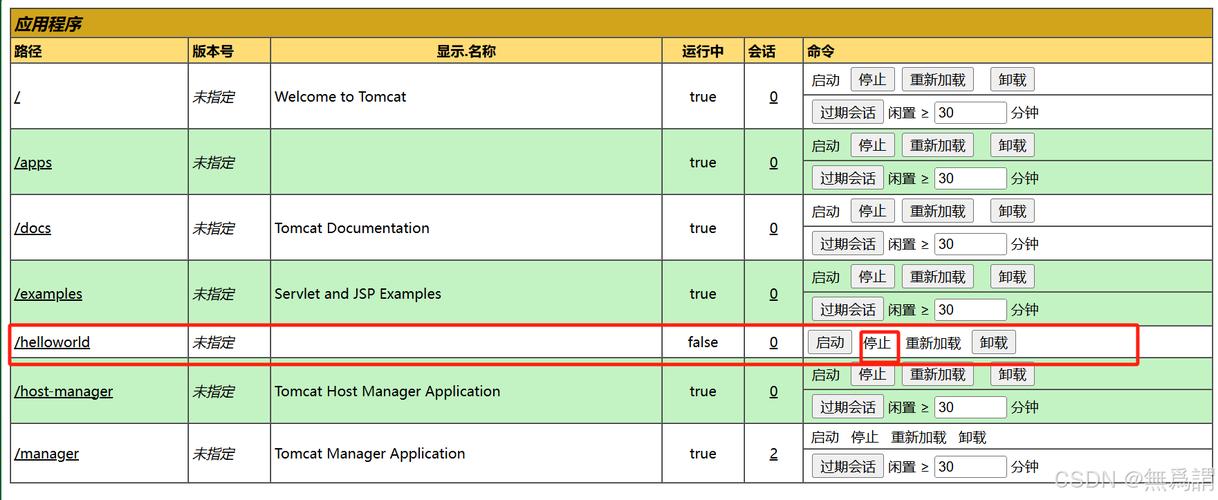Open the /docs path link
This screenshot has height=500, width=1218.
click(x=33, y=228)
